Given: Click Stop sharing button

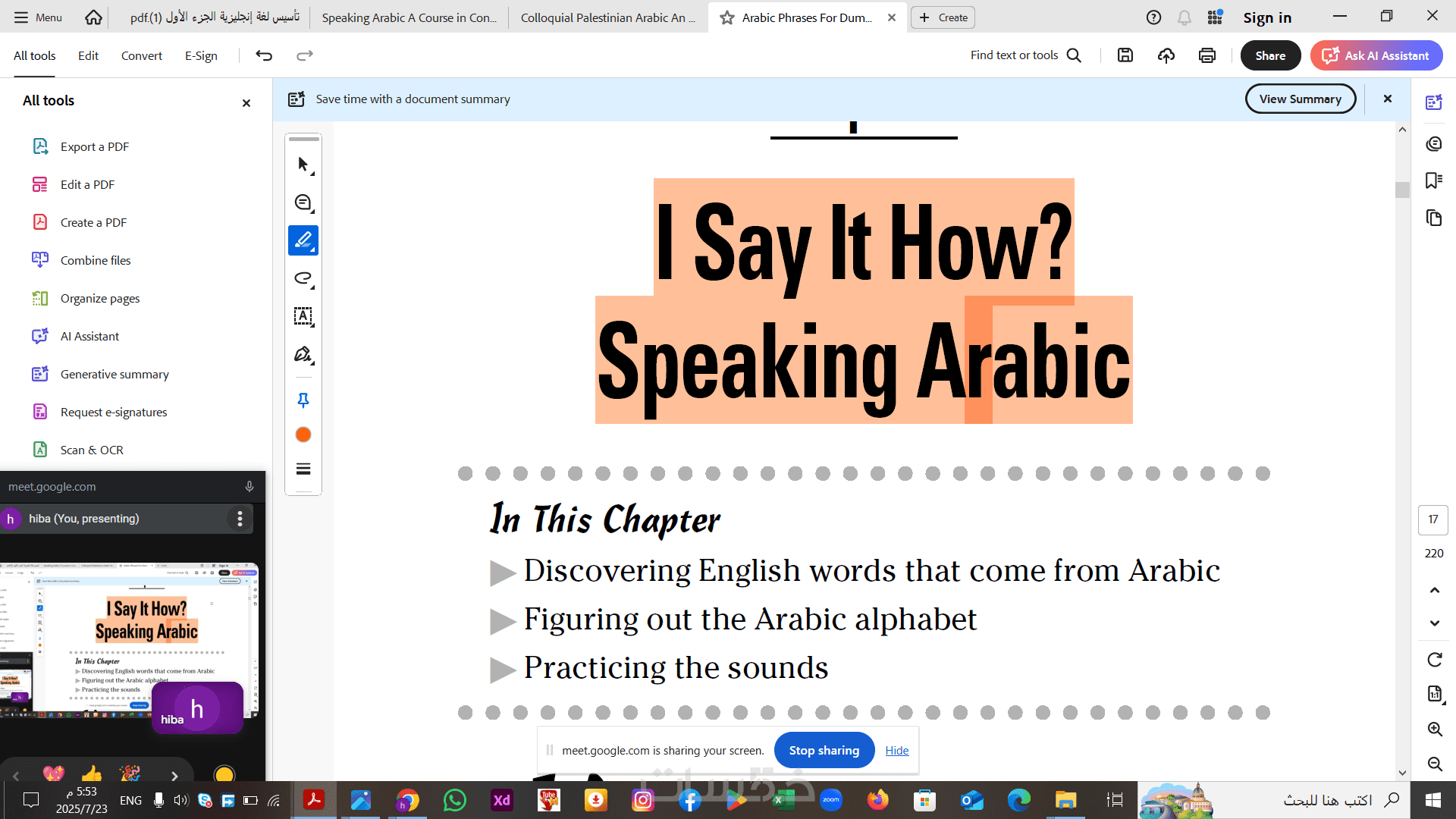Looking at the screenshot, I should coord(824,750).
